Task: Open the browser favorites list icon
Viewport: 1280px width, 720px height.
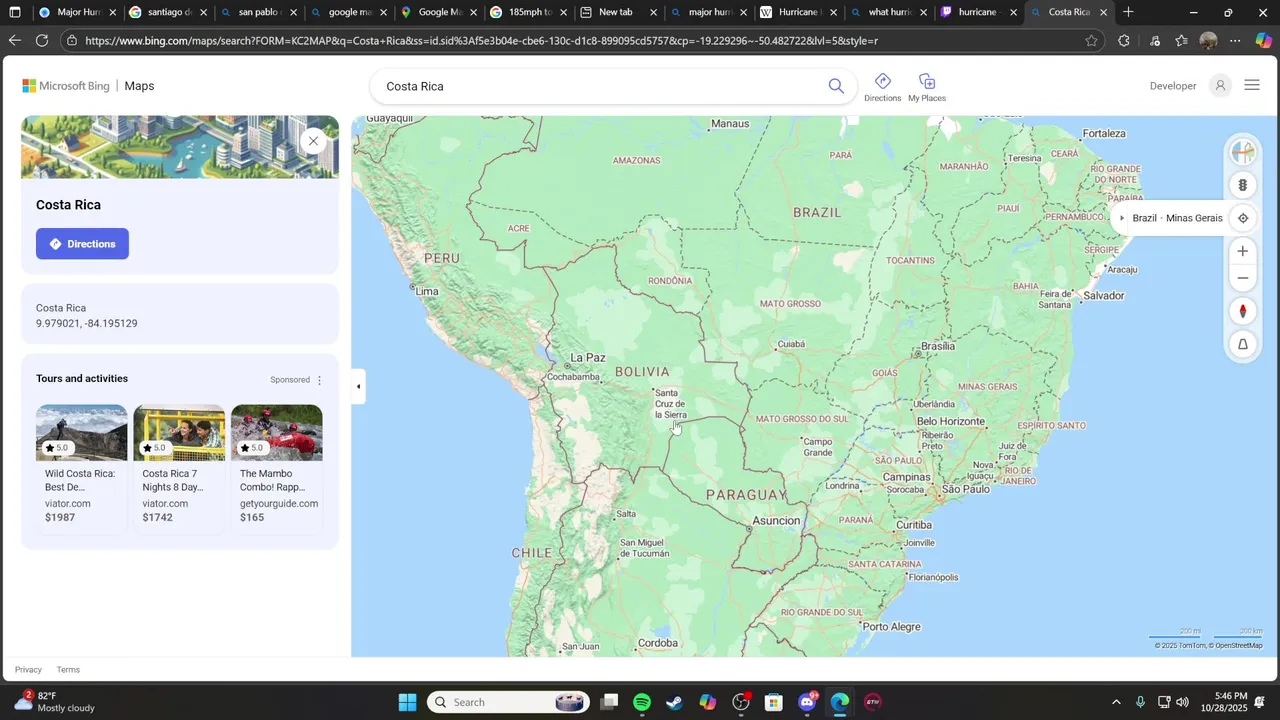Action: coord(1181,41)
